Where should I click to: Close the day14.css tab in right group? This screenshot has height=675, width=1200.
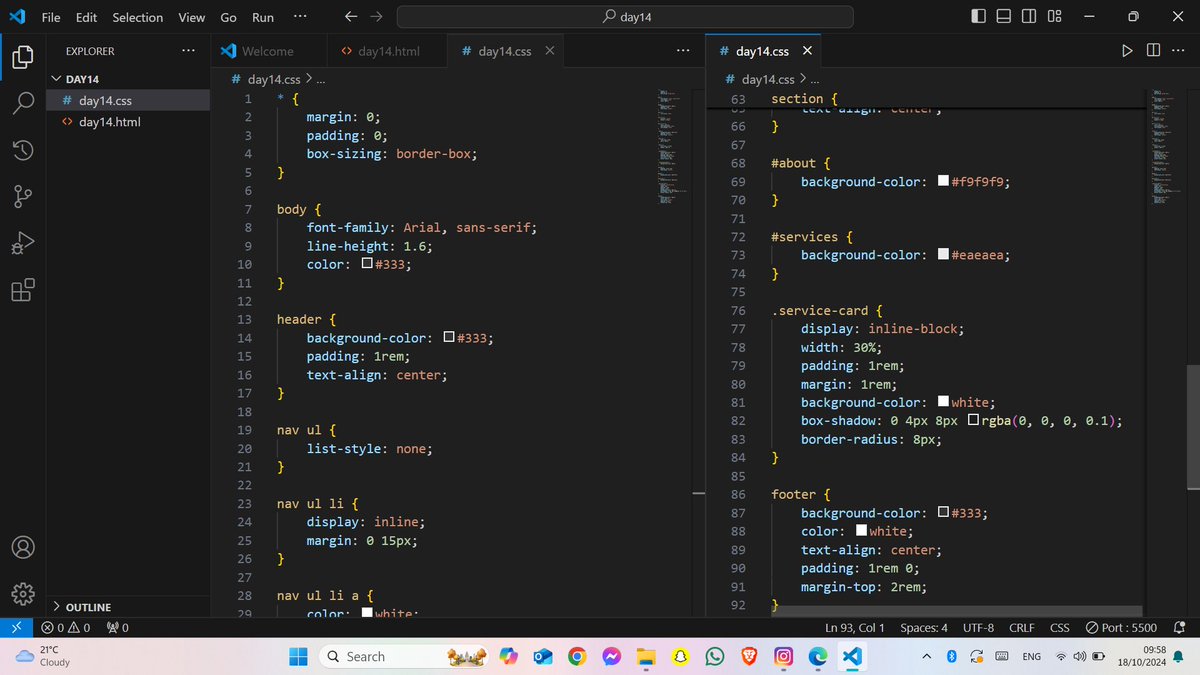pyautogui.click(x=807, y=51)
